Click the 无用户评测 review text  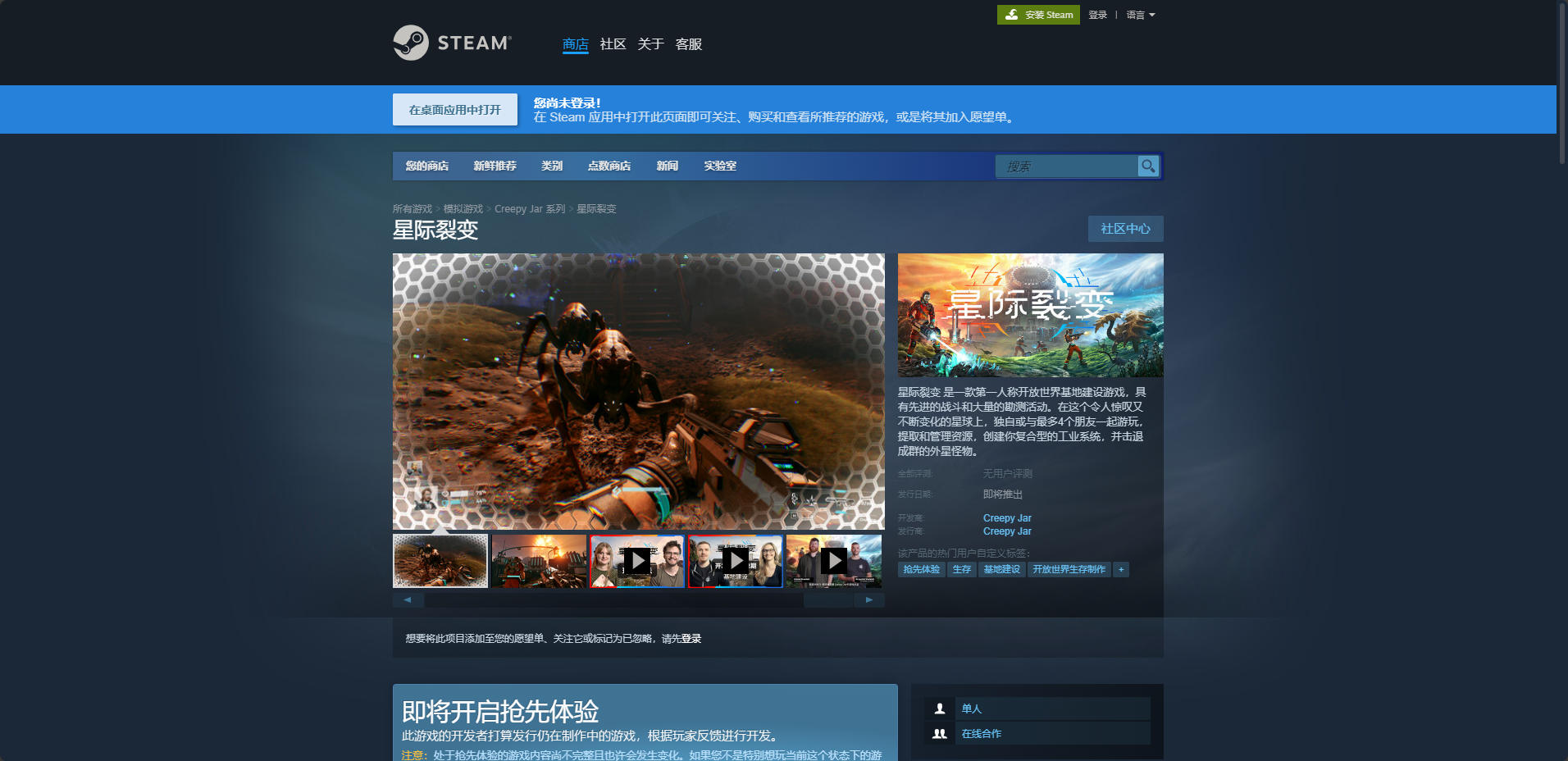pyautogui.click(x=1008, y=474)
